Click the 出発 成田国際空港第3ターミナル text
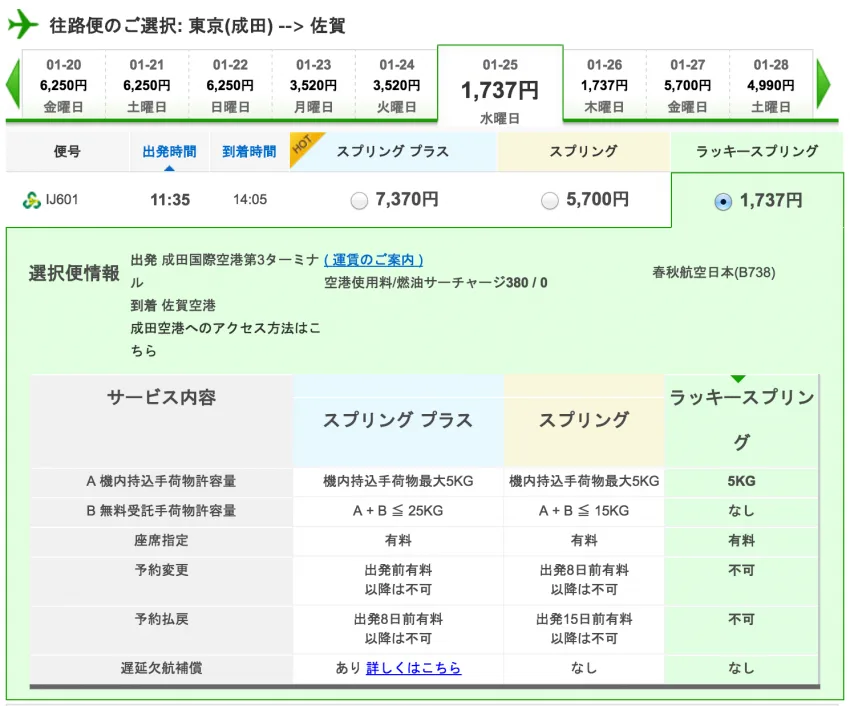Screen dimensions: 850x706 coord(224,271)
